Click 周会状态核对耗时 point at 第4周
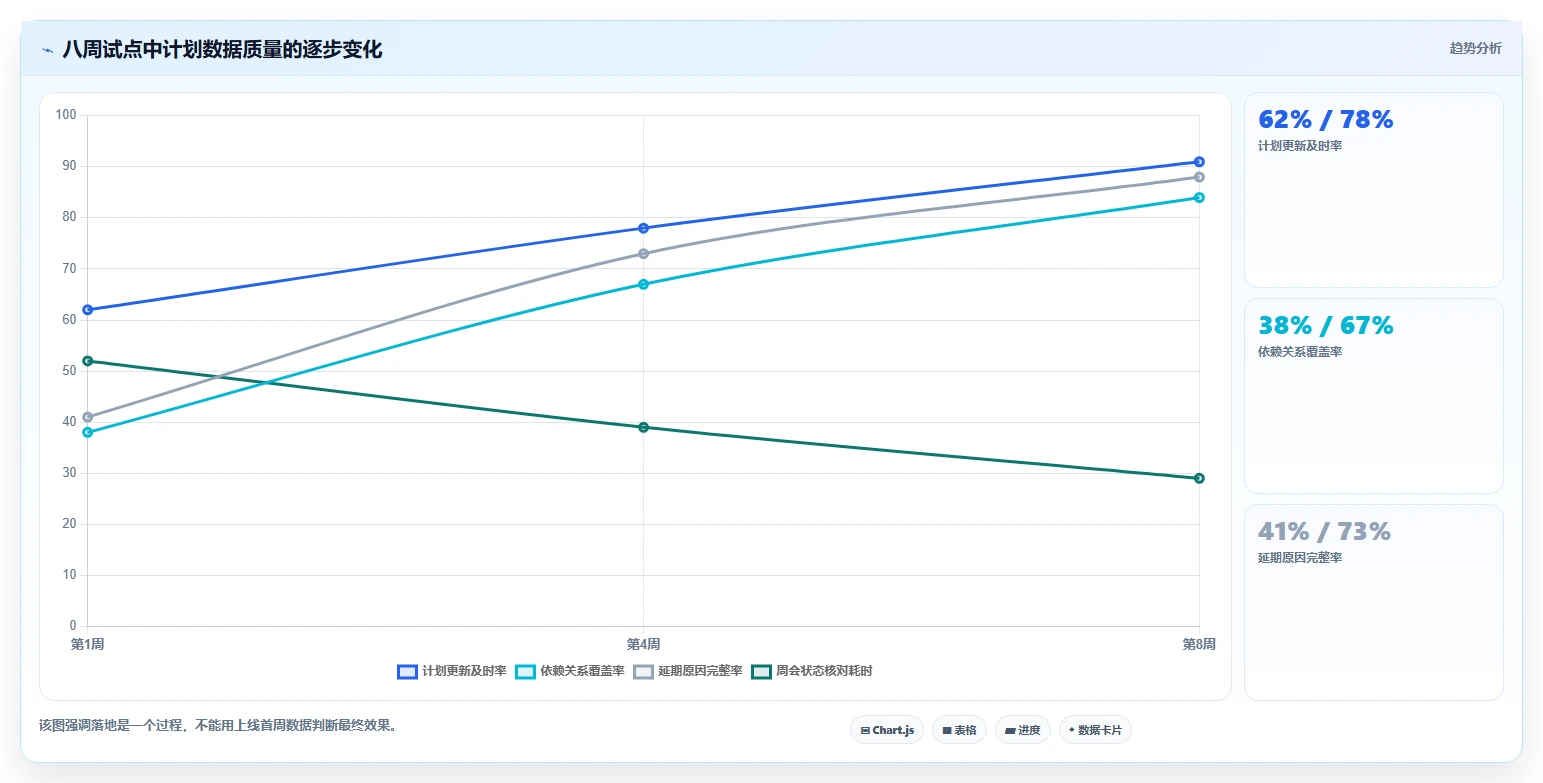1543x783 pixels. click(643, 427)
